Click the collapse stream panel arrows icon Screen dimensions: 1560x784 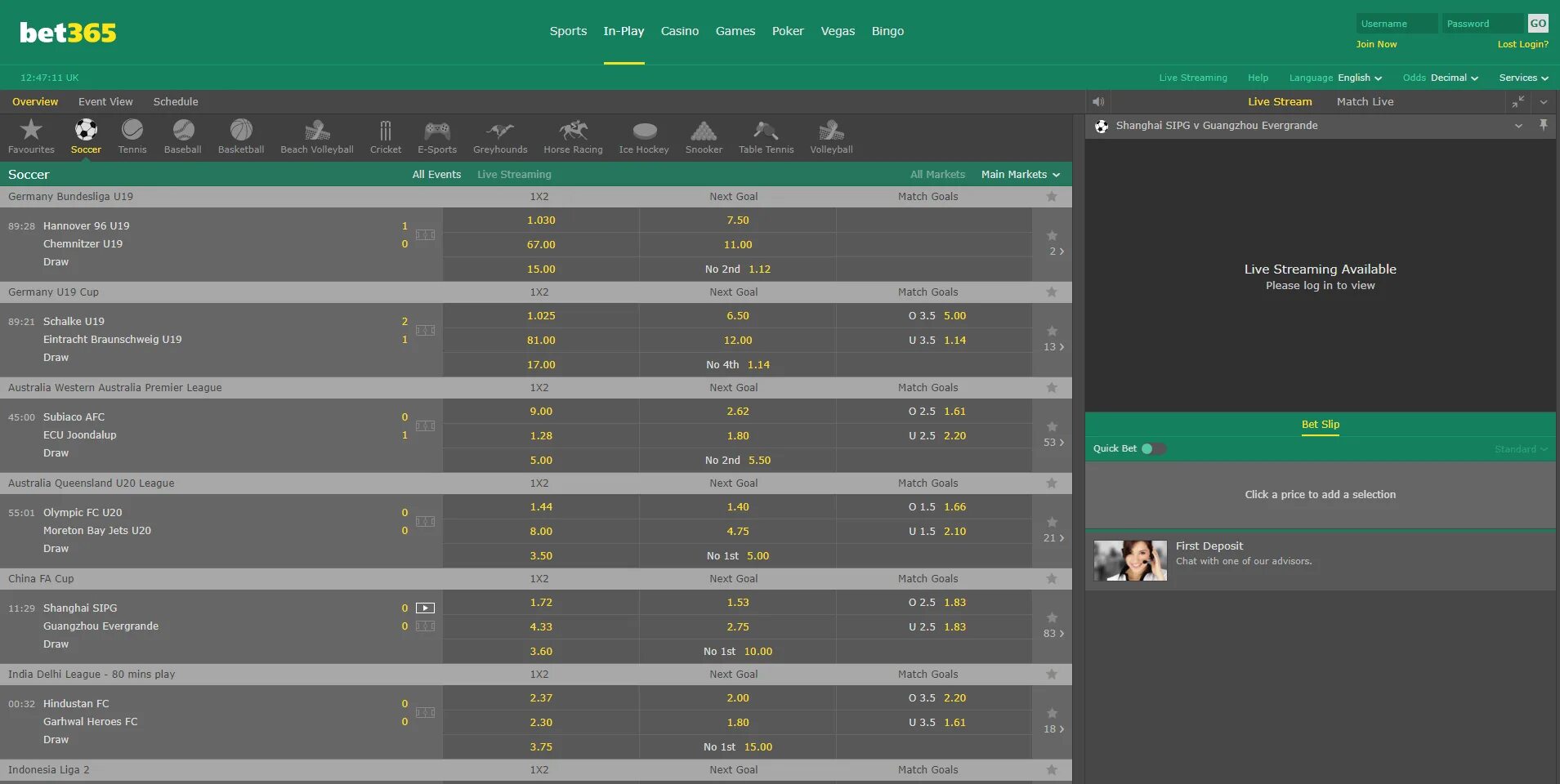[x=1518, y=102]
